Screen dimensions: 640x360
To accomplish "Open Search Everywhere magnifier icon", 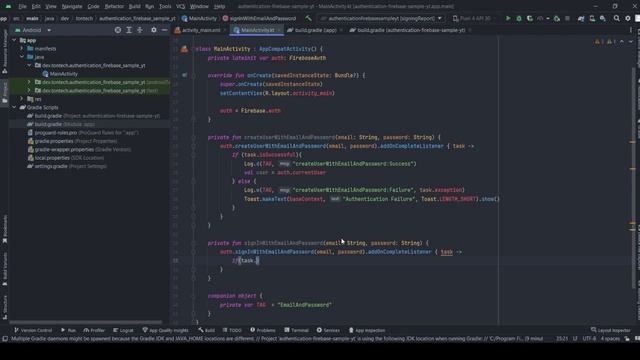I will 617,18.
